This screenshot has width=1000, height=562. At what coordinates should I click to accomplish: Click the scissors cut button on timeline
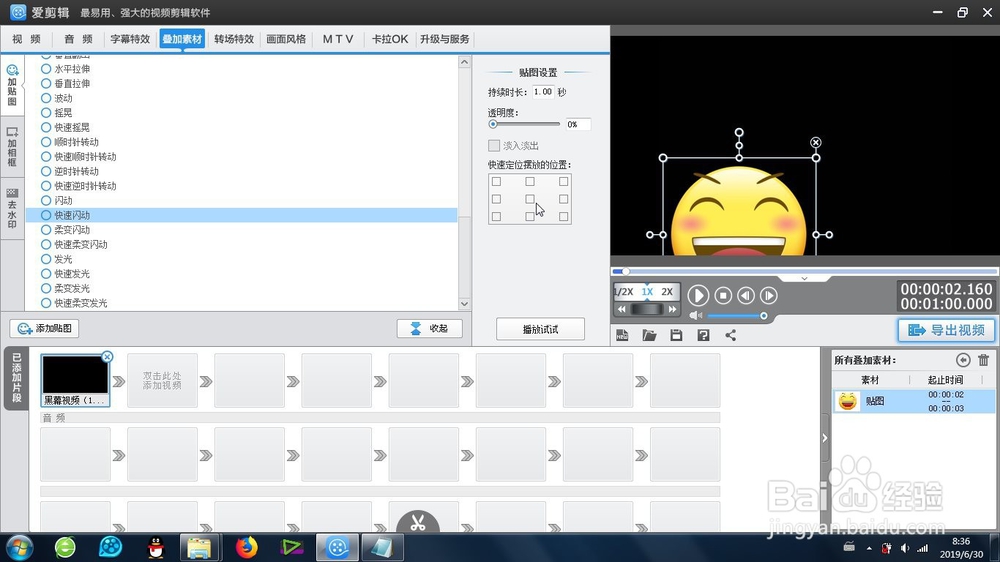(x=418, y=522)
